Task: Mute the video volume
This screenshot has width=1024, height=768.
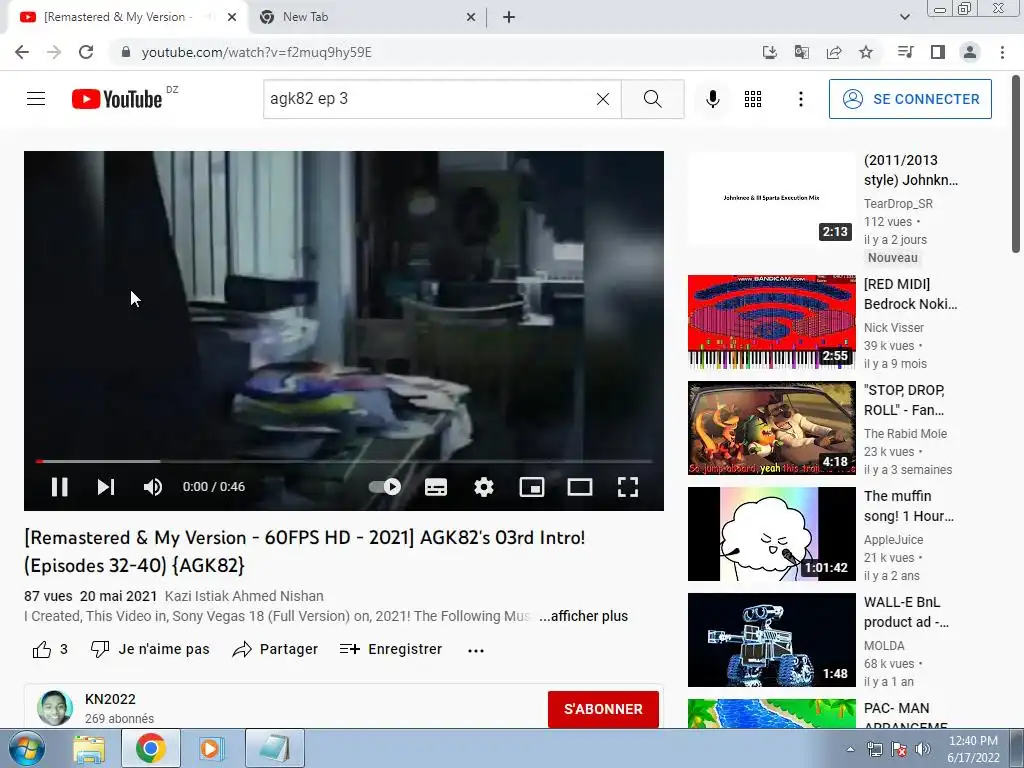Action: tap(153, 487)
